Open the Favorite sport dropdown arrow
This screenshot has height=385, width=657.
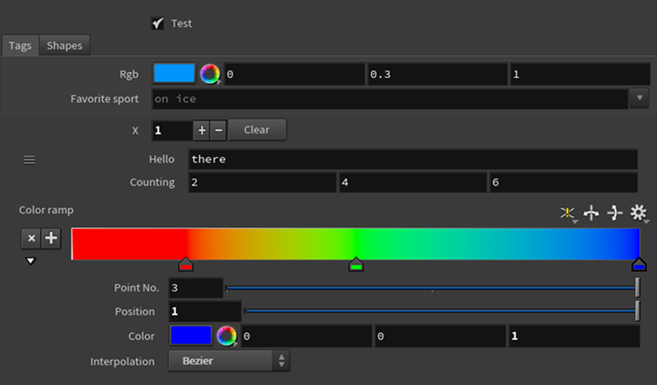(x=639, y=98)
